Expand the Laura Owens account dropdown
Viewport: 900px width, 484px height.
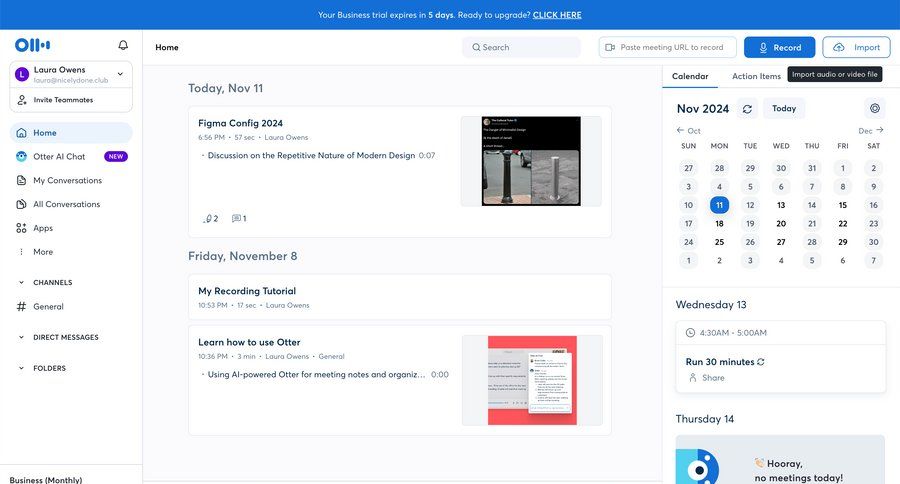[120, 73]
